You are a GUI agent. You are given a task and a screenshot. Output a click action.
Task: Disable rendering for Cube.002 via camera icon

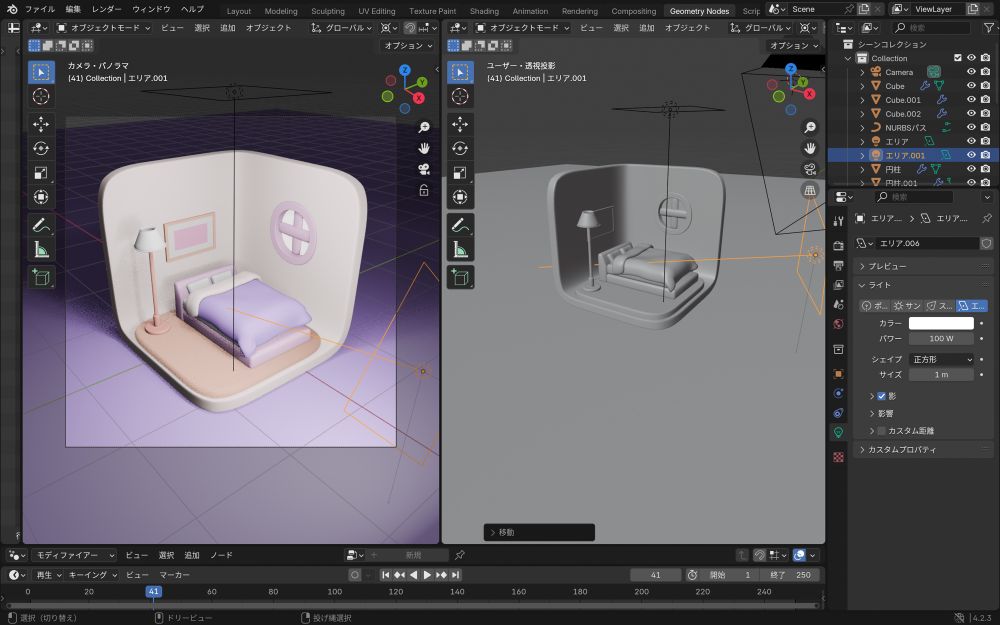point(985,114)
